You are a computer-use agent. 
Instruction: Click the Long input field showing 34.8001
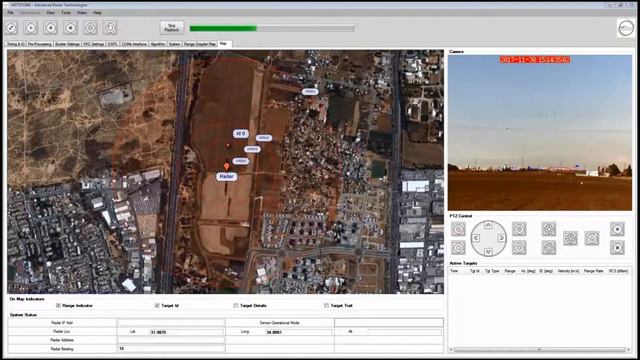pyautogui.click(x=298, y=332)
